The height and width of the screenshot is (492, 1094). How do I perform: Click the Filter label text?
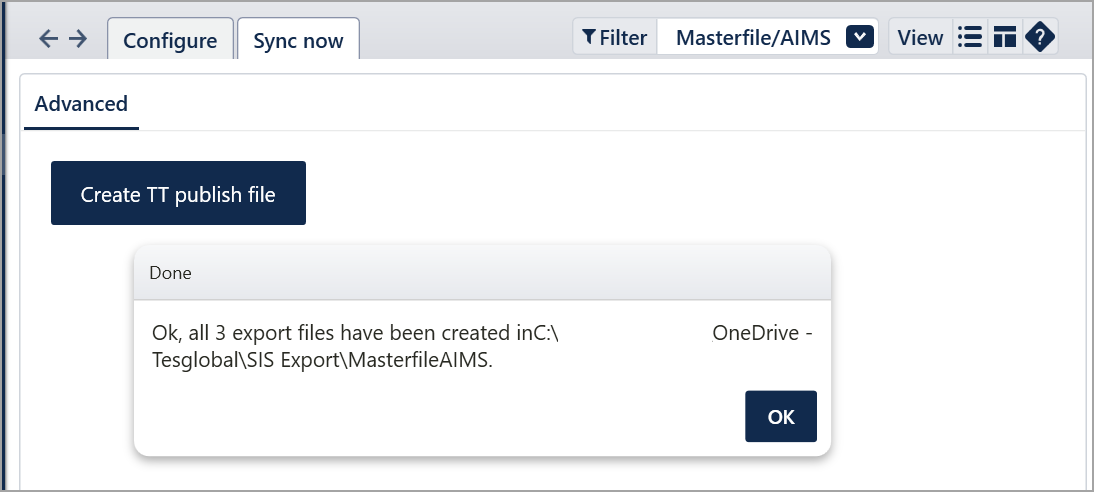pos(623,38)
